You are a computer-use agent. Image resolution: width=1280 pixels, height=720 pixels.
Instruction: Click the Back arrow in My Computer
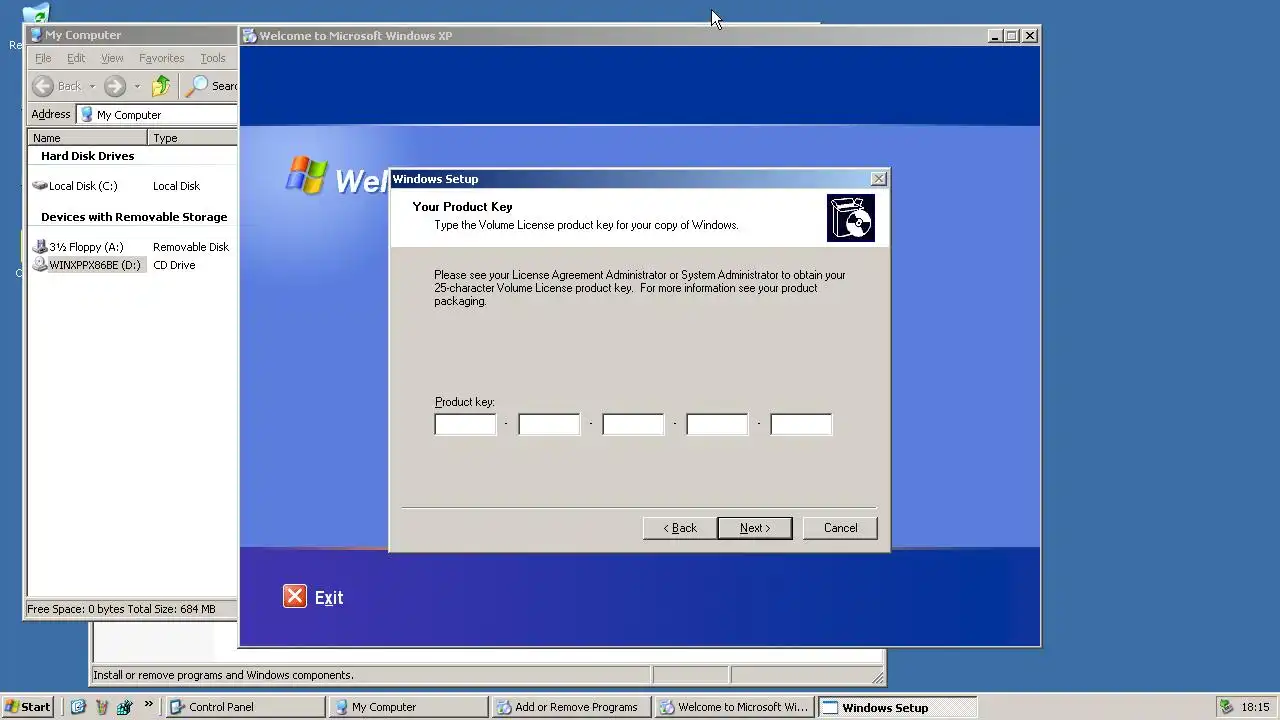pyautogui.click(x=57, y=86)
